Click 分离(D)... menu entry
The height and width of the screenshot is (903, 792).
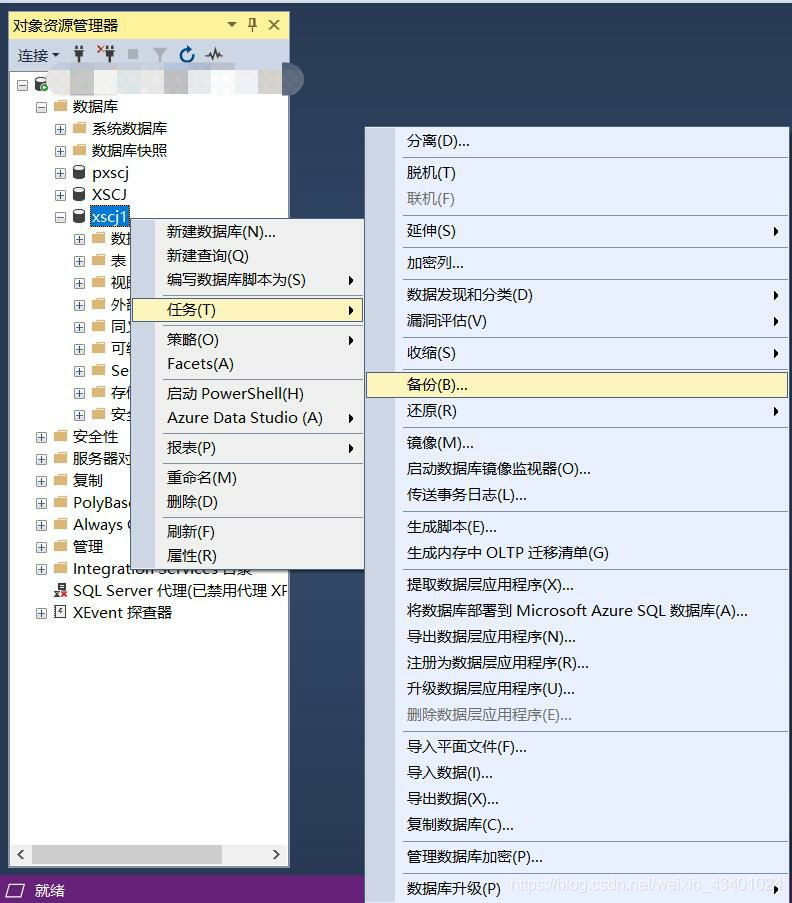[438, 141]
